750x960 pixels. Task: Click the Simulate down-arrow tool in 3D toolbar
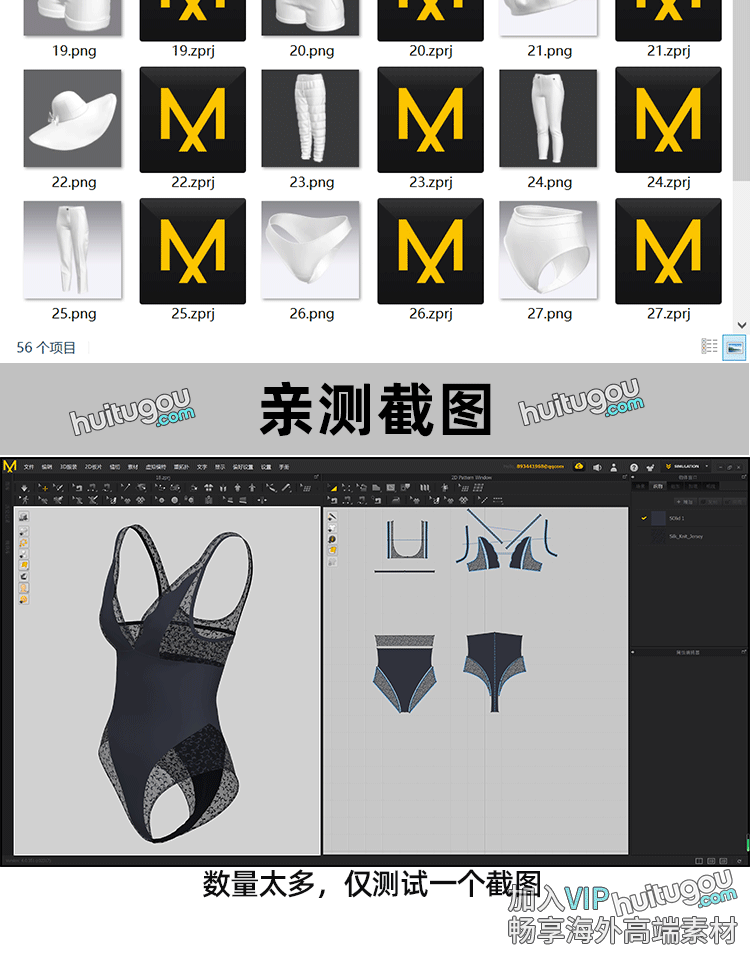(x=25, y=488)
